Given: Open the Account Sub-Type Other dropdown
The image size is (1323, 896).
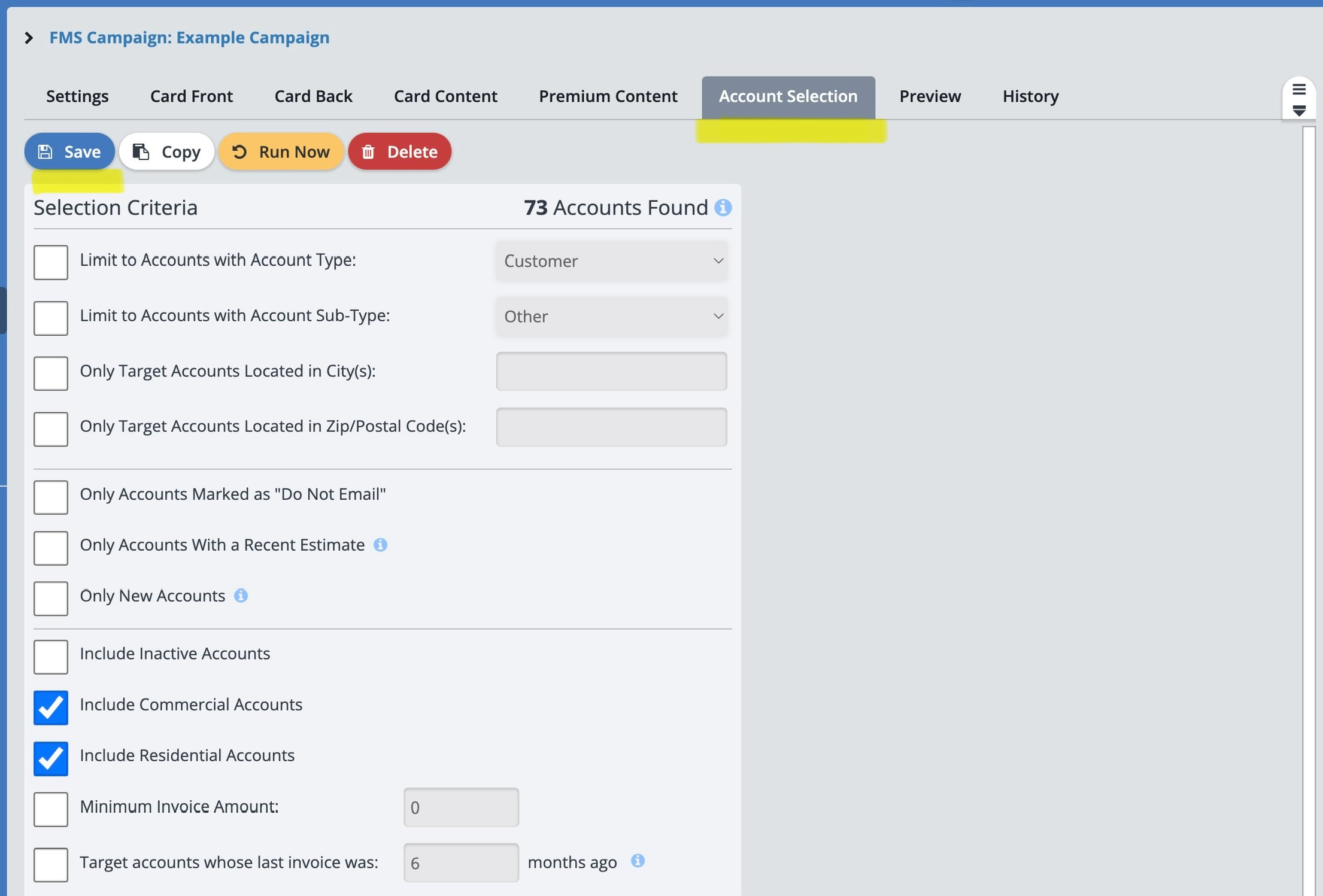Looking at the screenshot, I should point(611,317).
